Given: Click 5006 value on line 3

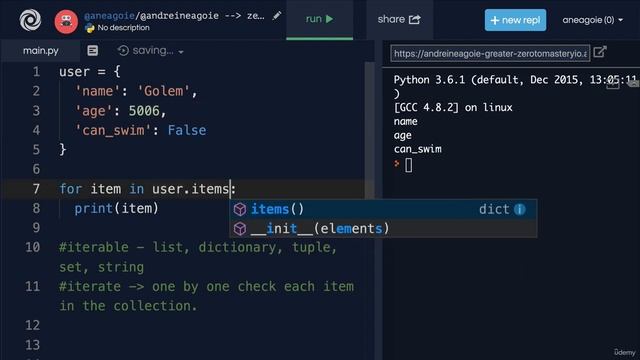Looking at the screenshot, I should [144, 111].
